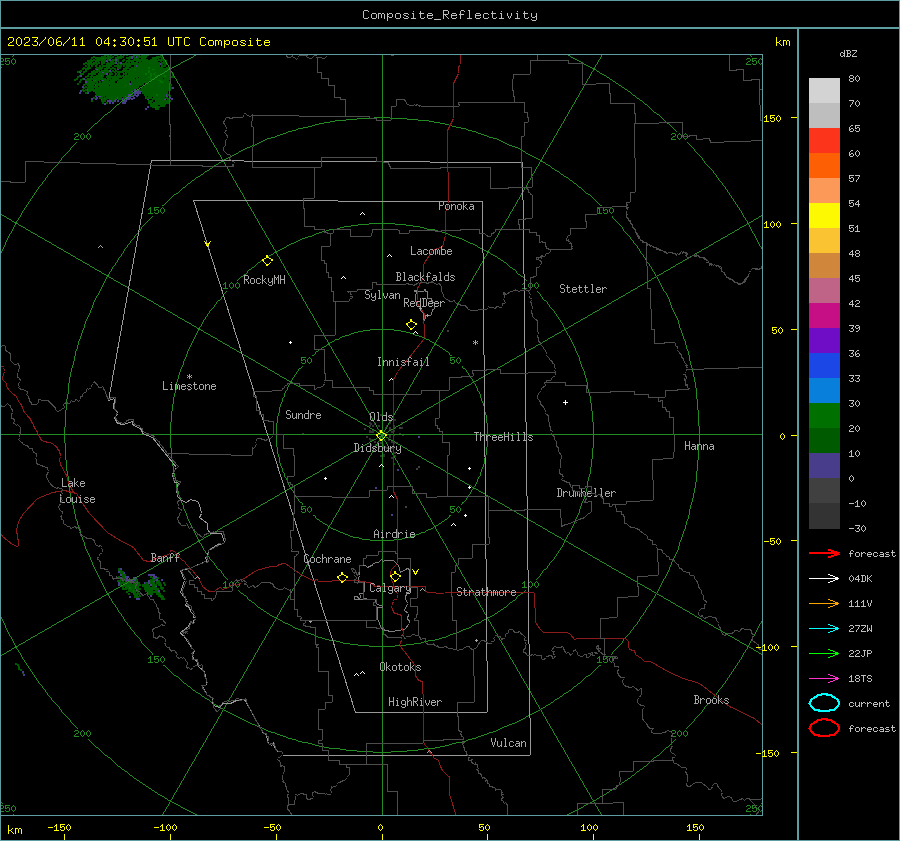Screen dimensions: 900x841
Task: Click the Strathmore label
Action: pyautogui.click(x=486, y=592)
